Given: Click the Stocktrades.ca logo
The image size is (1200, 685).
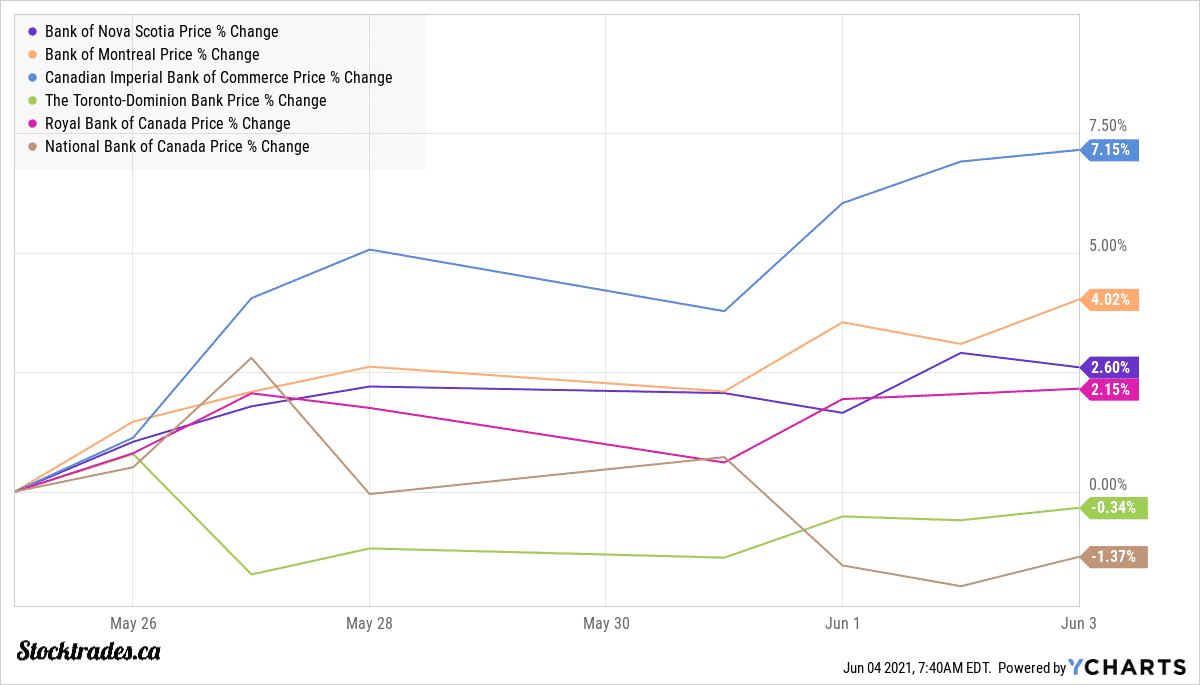Looking at the screenshot, I should (89, 651).
